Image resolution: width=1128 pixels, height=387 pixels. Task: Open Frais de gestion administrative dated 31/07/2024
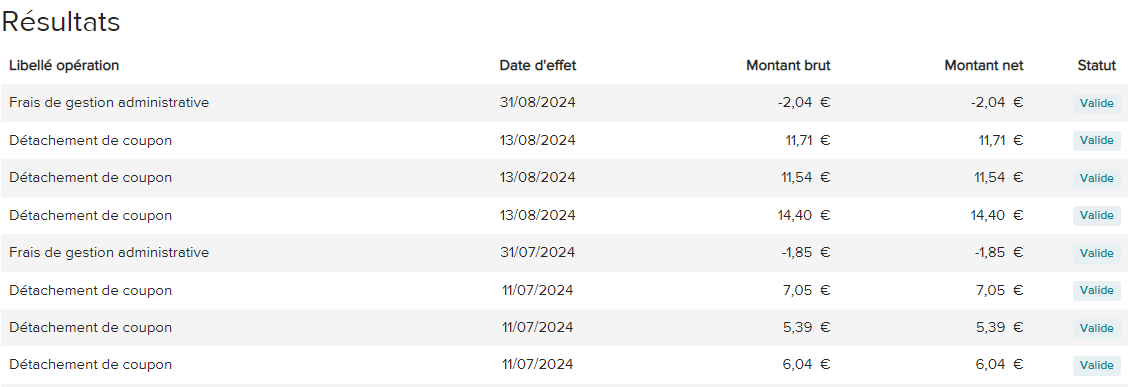coord(564,252)
